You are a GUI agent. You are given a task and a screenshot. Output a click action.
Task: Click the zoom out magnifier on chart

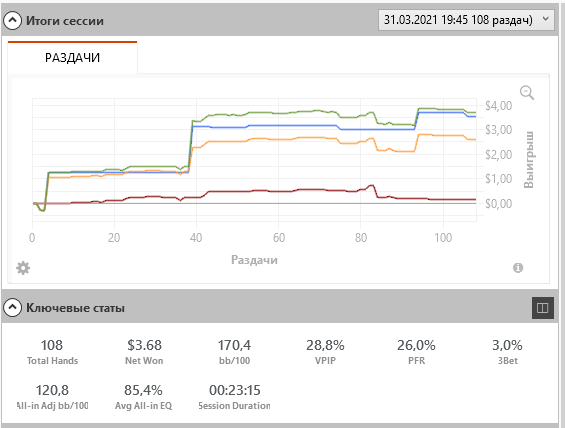pyautogui.click(x=527, y=93)
